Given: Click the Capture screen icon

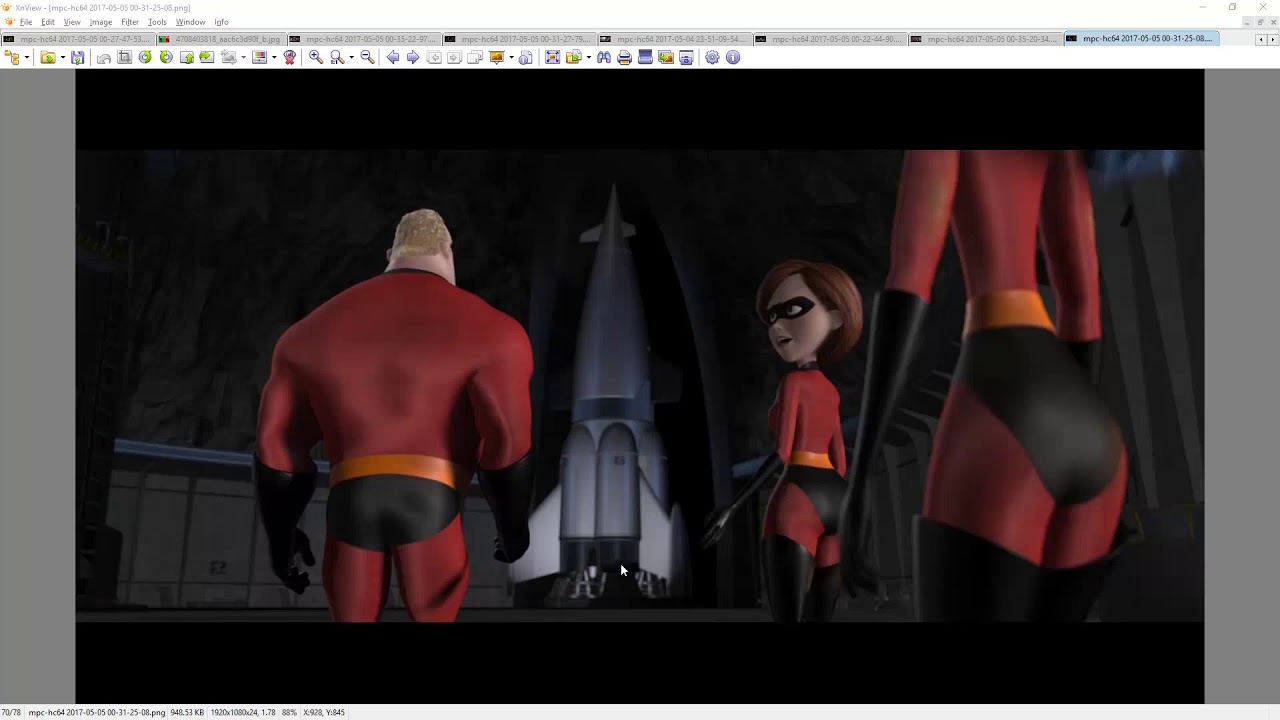Looking at the screenshot, I should click(666, 58).
